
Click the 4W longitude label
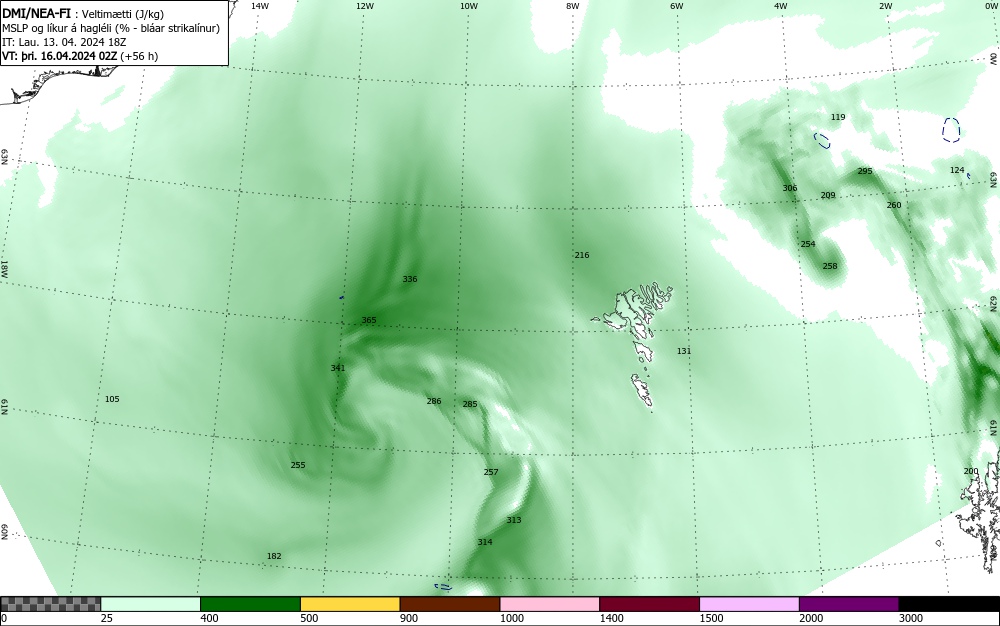click(x=781, y=6)
